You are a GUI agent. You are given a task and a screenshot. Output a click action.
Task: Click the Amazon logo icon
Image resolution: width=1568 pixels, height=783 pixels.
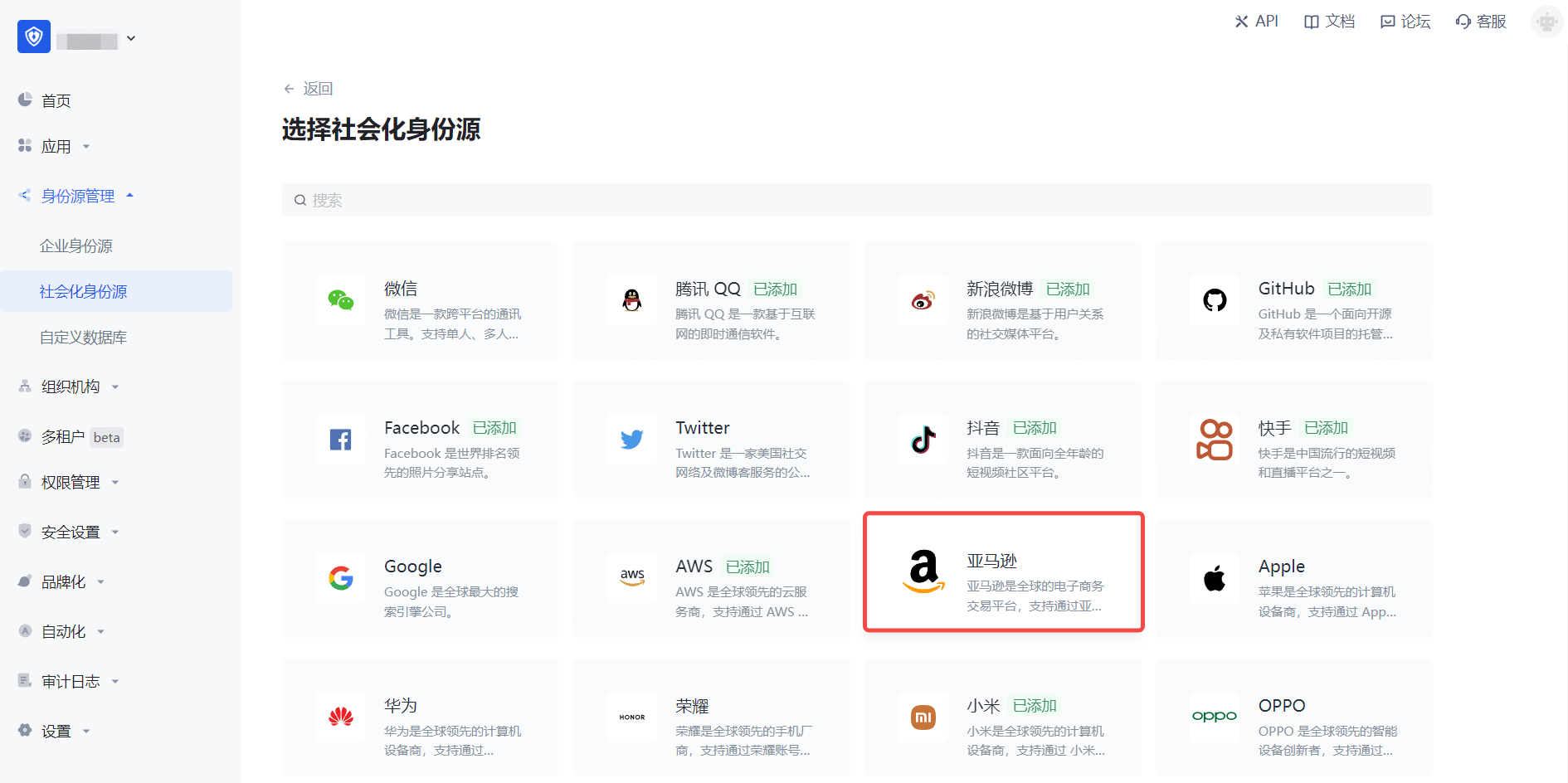[923, 572]
